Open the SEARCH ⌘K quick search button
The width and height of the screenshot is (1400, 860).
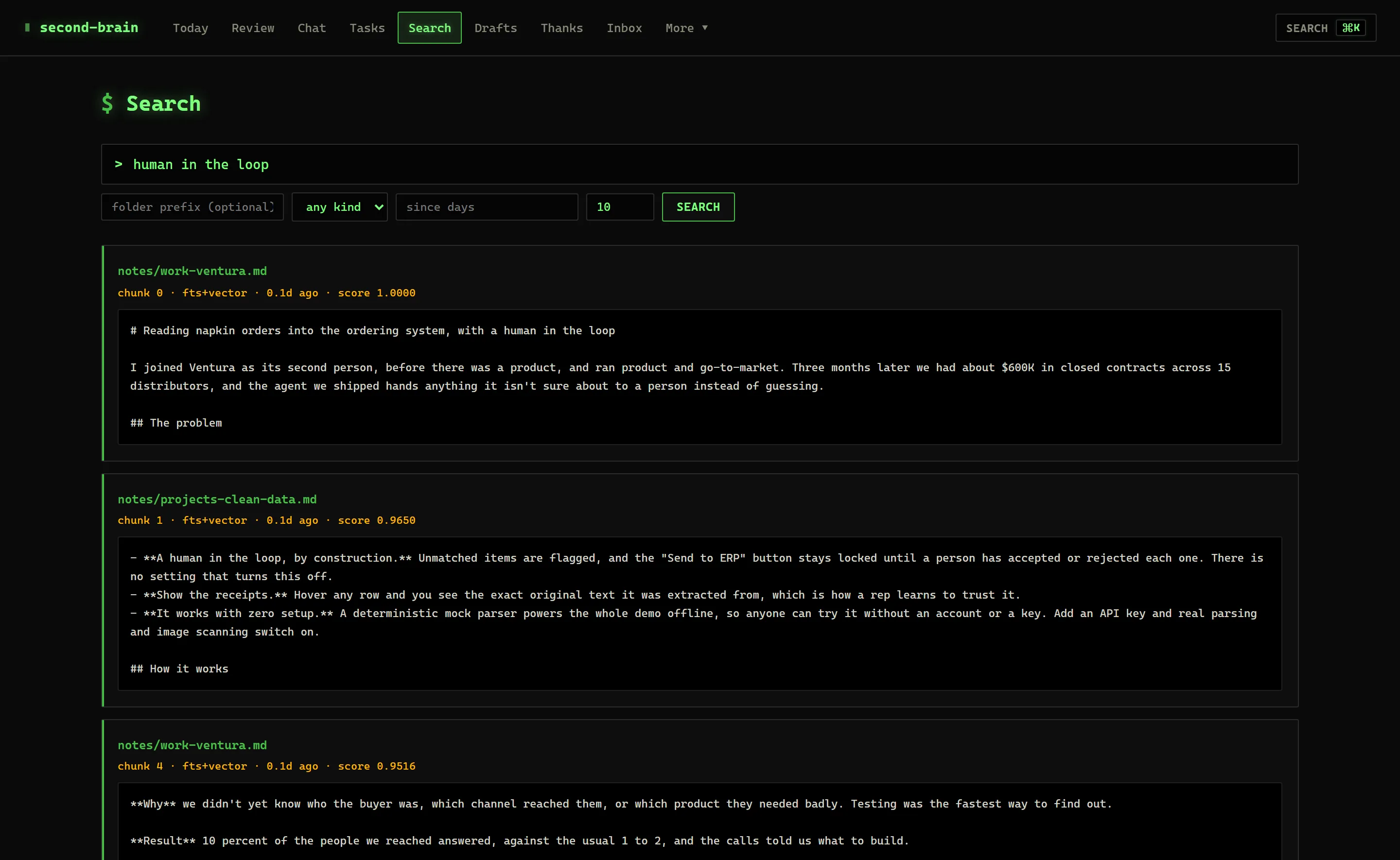point(1326,28)
